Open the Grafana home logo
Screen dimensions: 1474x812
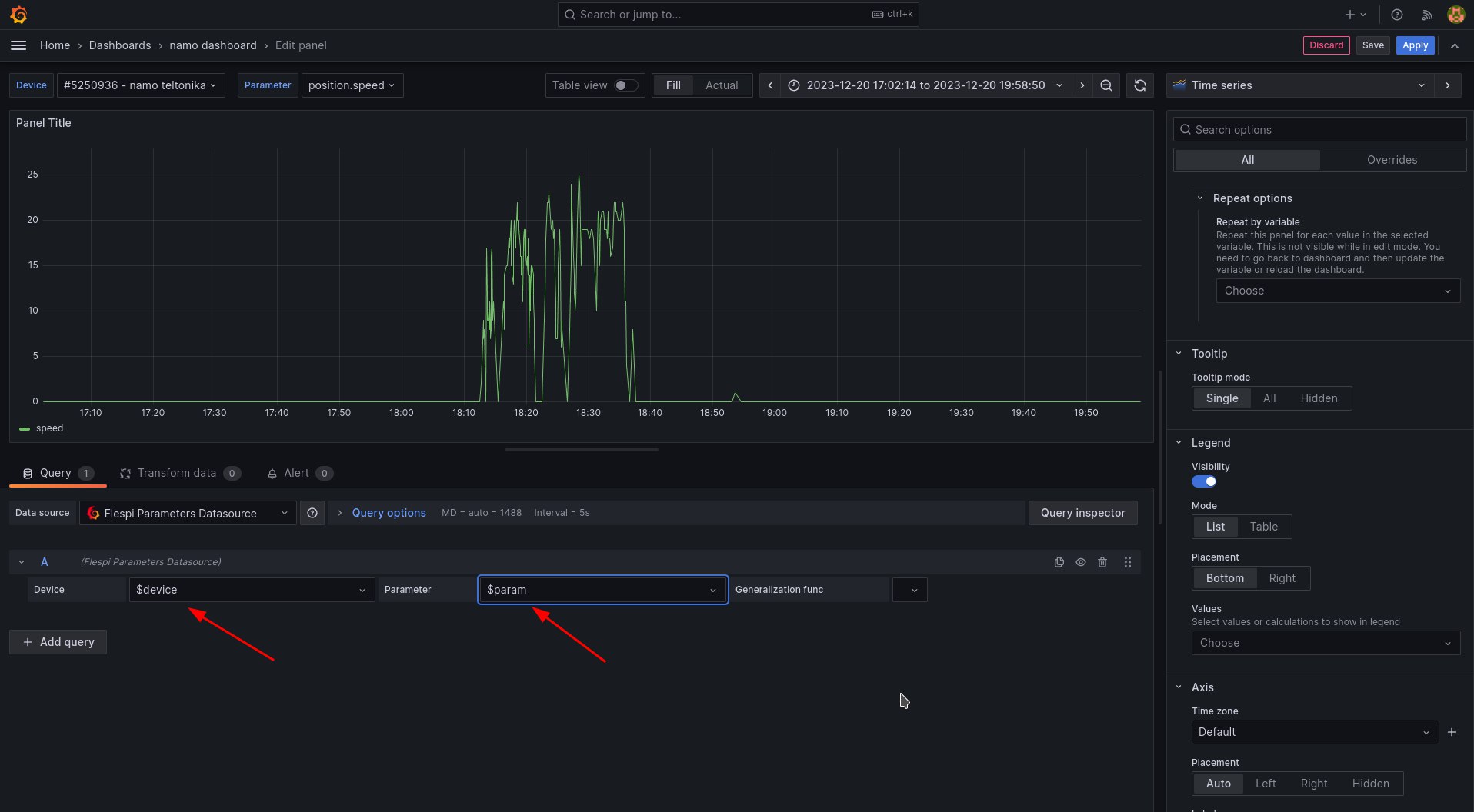18,15
